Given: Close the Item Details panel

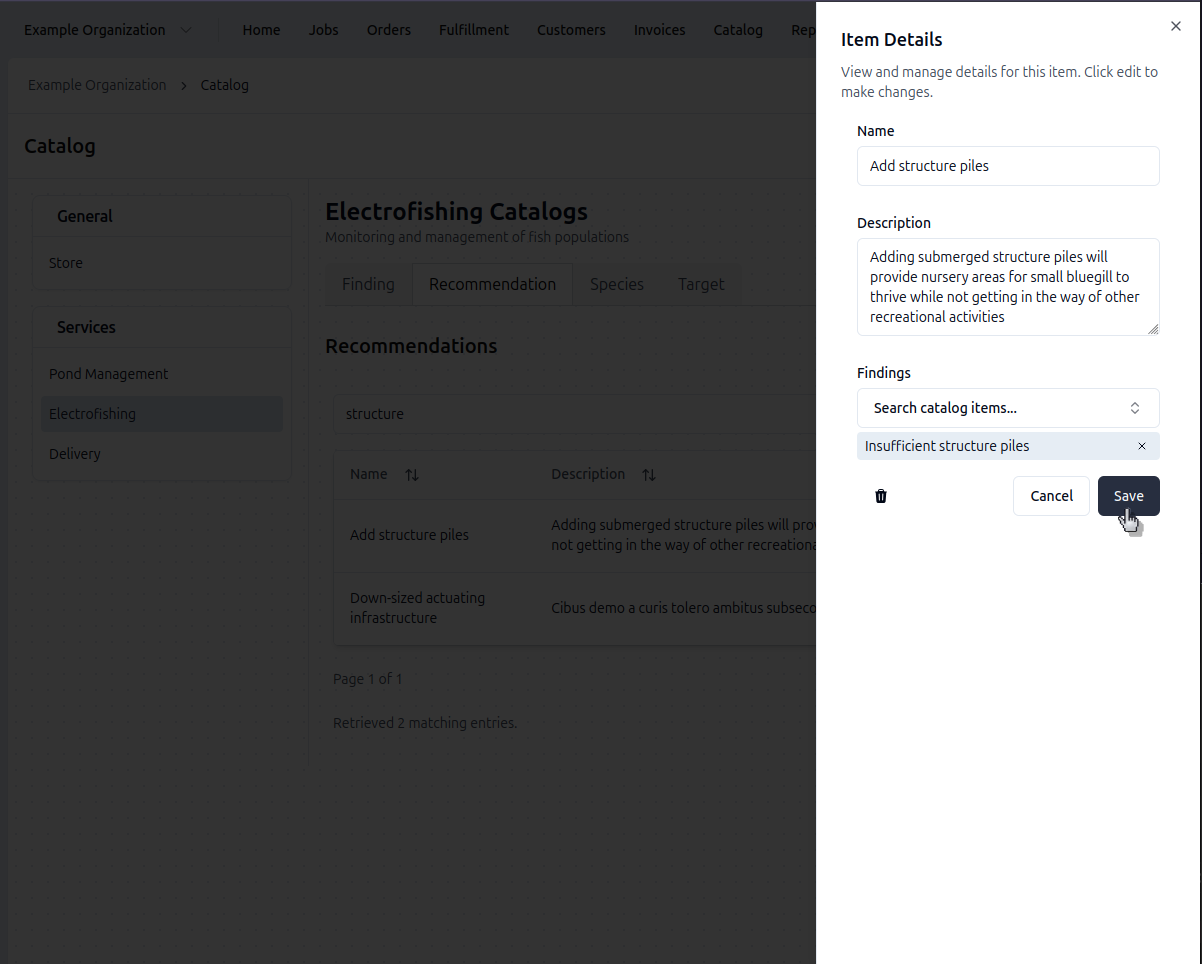Looking at the screenshot, I should [x=1176, y=27].
